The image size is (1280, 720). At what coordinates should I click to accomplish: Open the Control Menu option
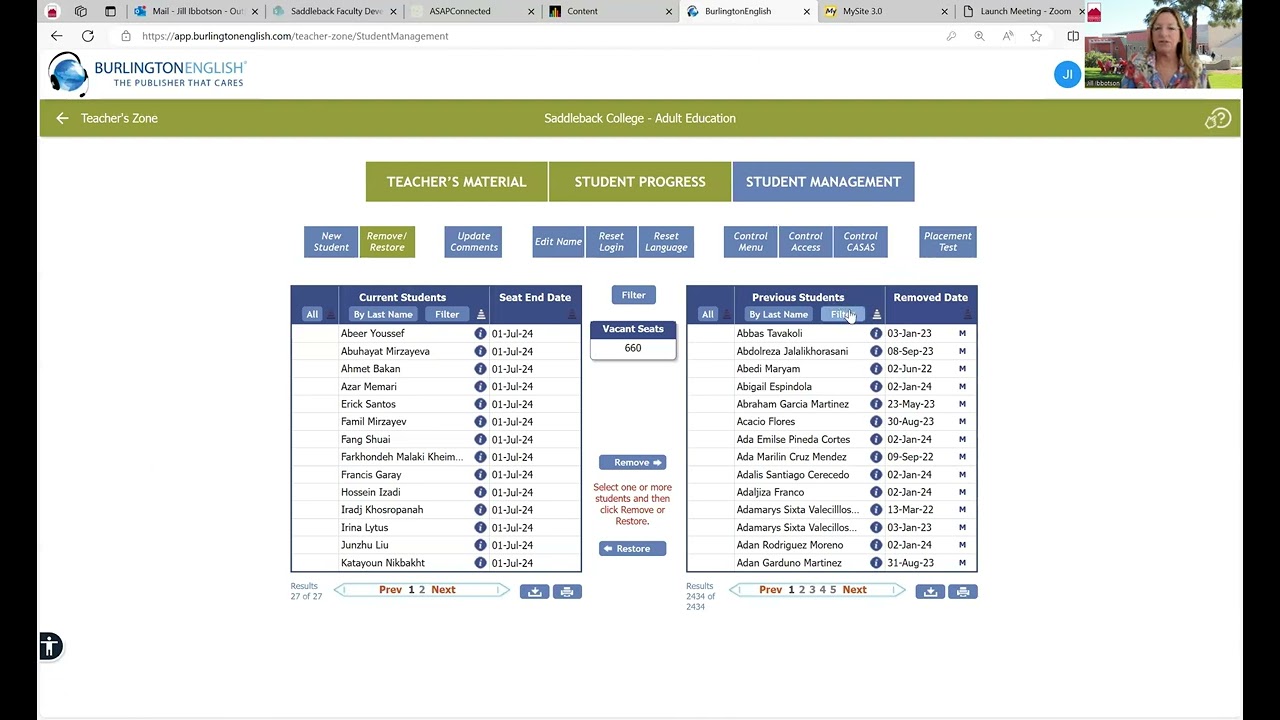[x=750, y=242]
